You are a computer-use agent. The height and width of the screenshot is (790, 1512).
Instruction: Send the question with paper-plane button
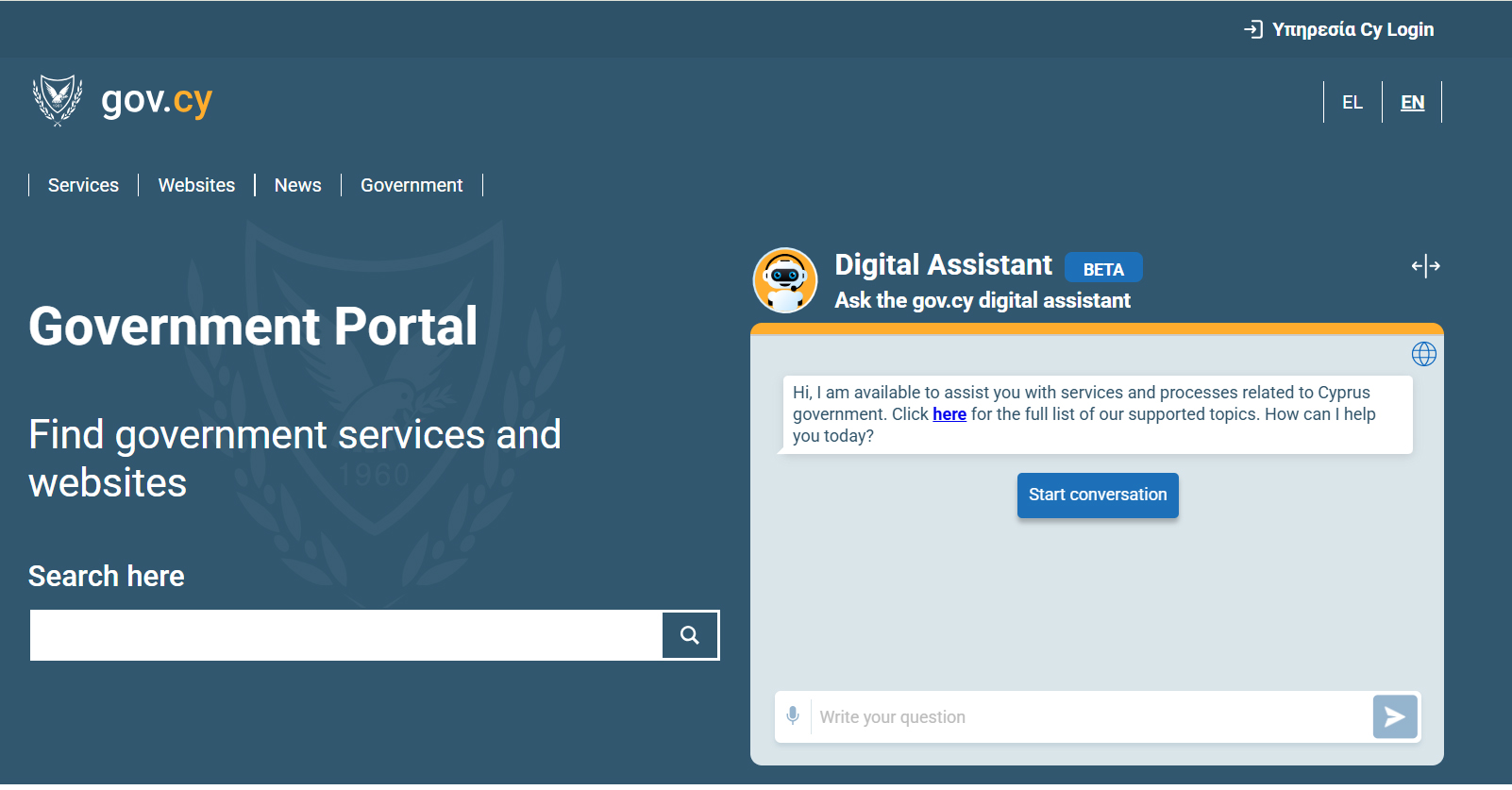(1395, 717)
